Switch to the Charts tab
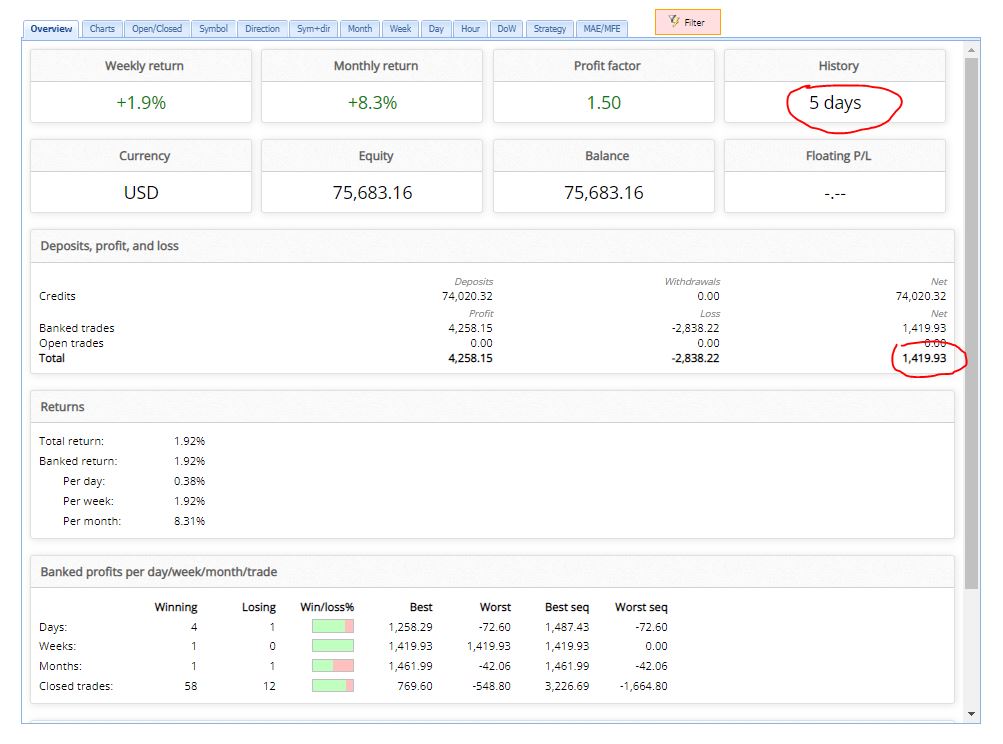The height and width of the screenshot is (744, 1003). [x=102, y=29]
